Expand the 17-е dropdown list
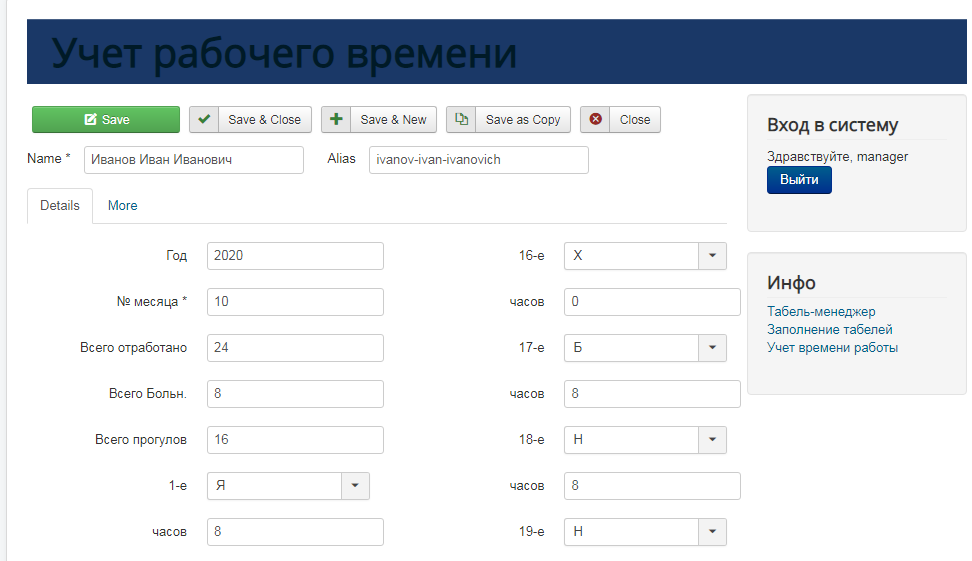 (x=712, y=348)
